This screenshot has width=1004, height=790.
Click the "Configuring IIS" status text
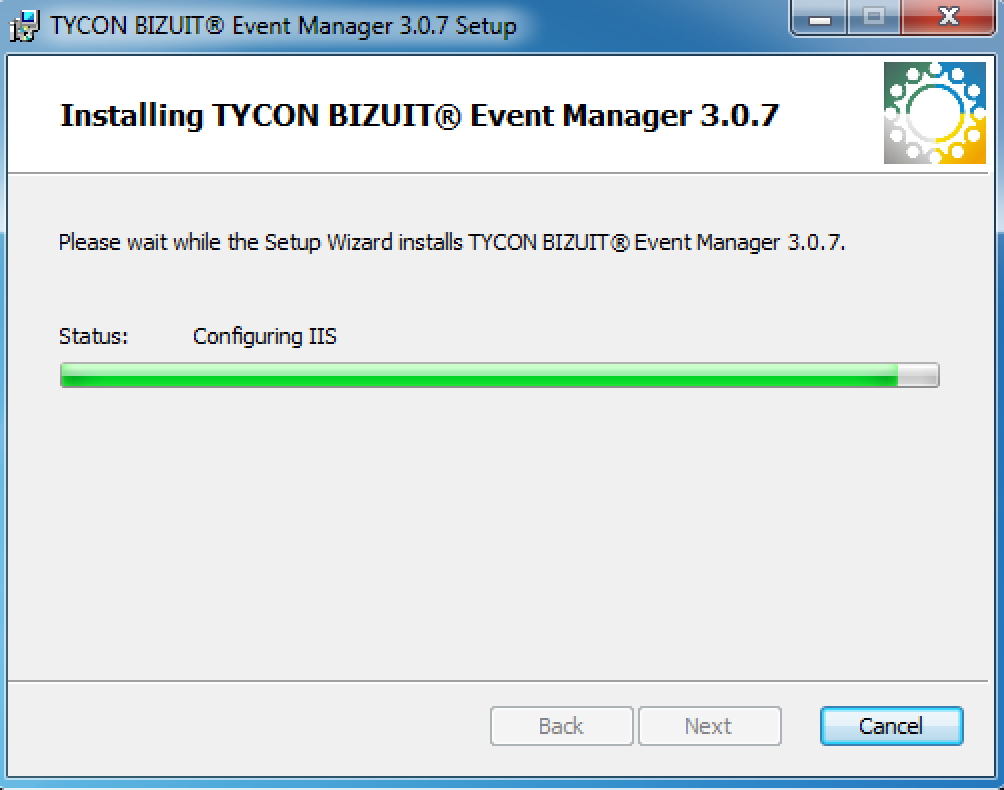264,337
